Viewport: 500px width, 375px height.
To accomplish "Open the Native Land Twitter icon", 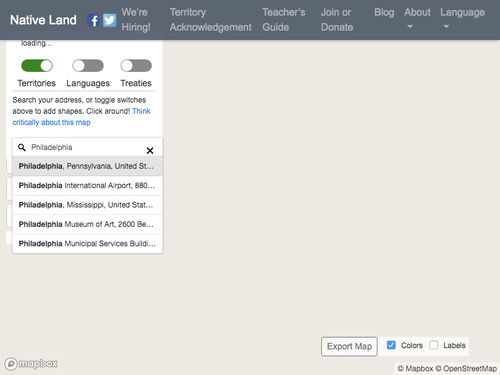I will [109, 20].
